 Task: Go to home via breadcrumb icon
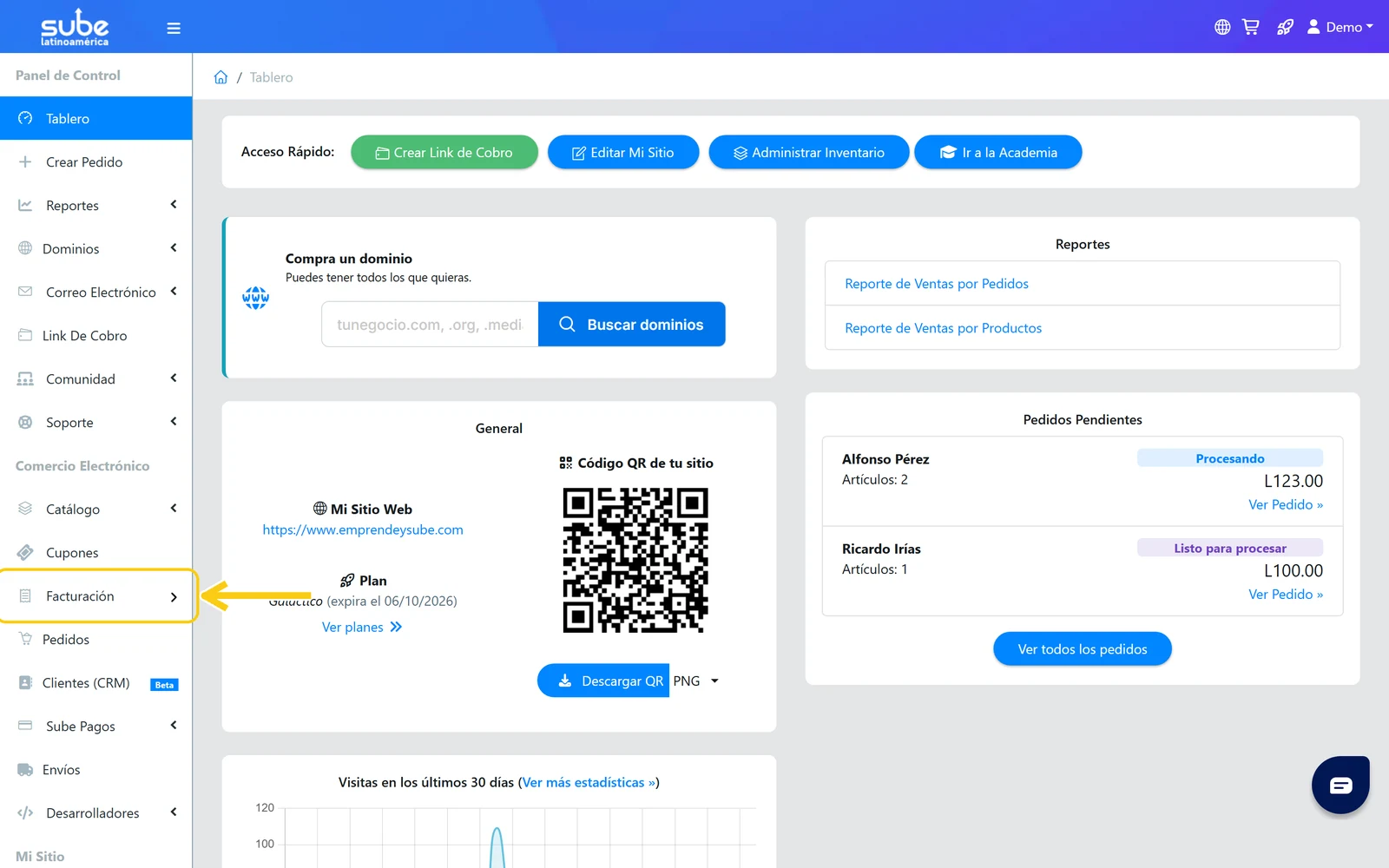click(x=221, y=77)
